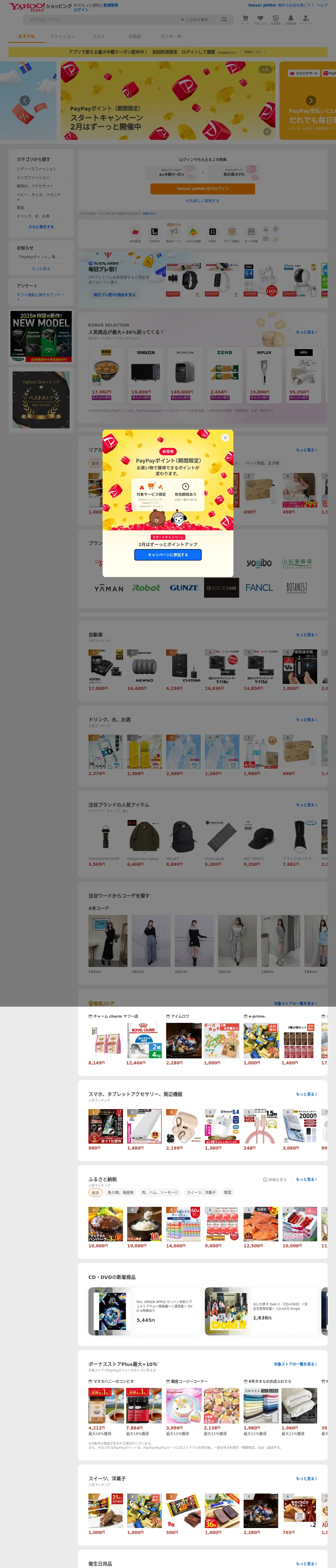Expand ドリンク、水、お酒 sidebar category
This screenshot has width=336, height=1568.
[x=41, y=216]
